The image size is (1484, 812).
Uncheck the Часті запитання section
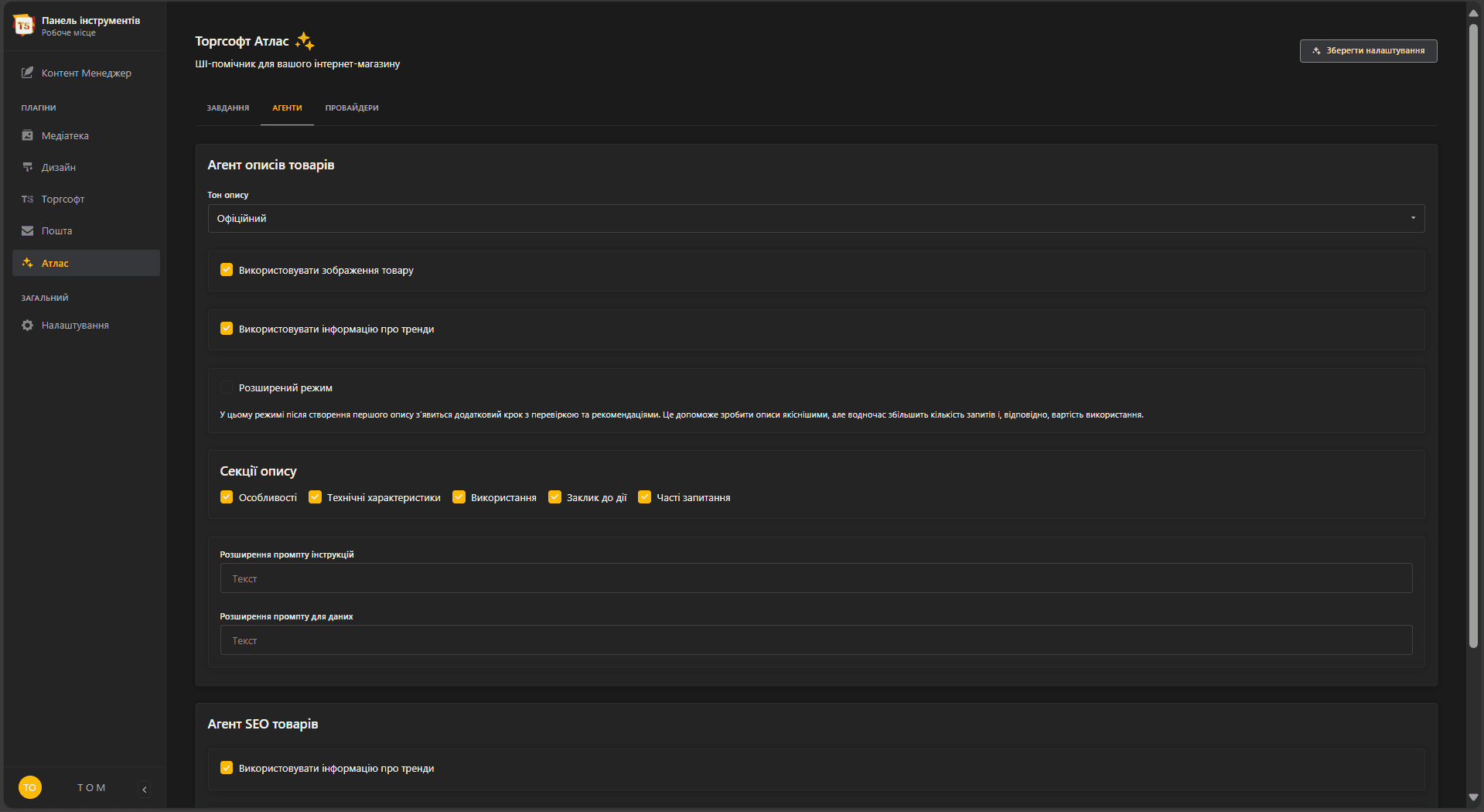[644, 497]
